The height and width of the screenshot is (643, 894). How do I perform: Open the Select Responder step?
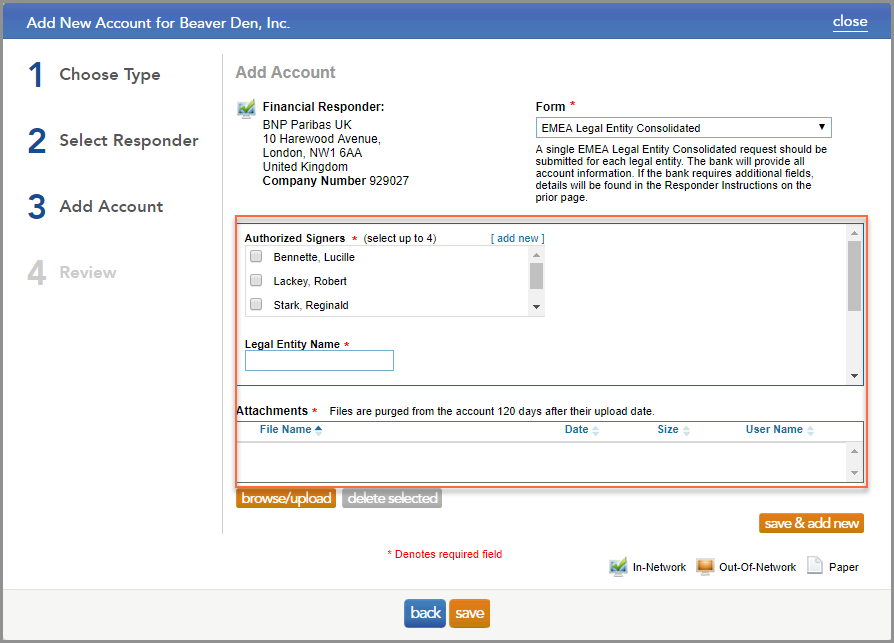coord(128,141)
